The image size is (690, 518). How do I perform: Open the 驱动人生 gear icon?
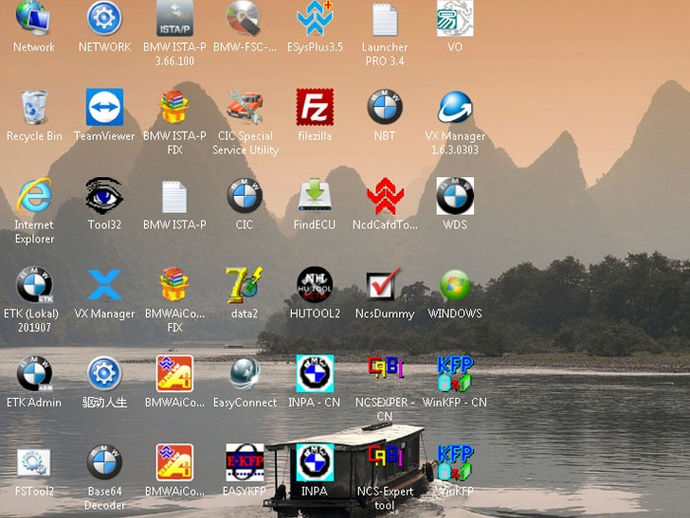(x=104, y=373)
